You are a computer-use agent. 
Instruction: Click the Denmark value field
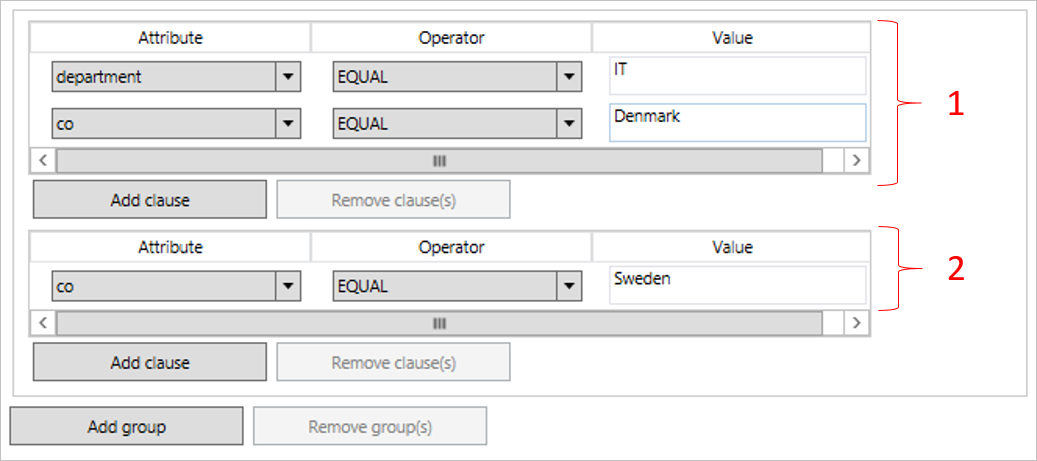click(x=736, y=123)
